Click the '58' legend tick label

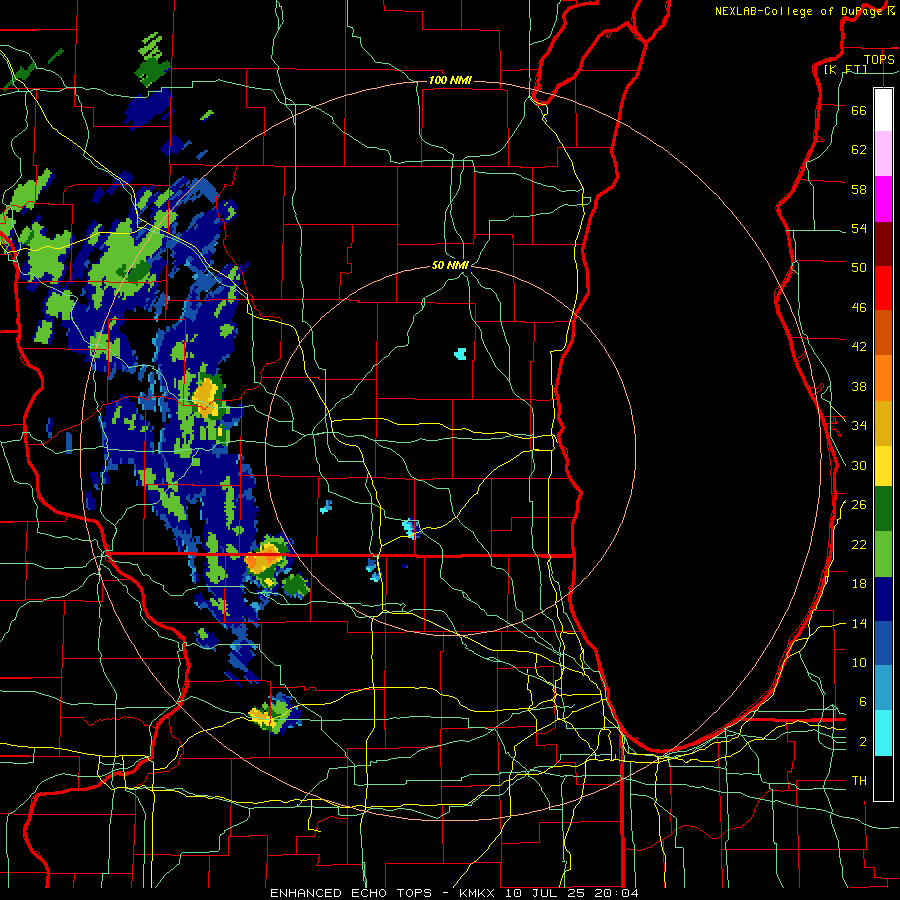click(x=859, y=189)
